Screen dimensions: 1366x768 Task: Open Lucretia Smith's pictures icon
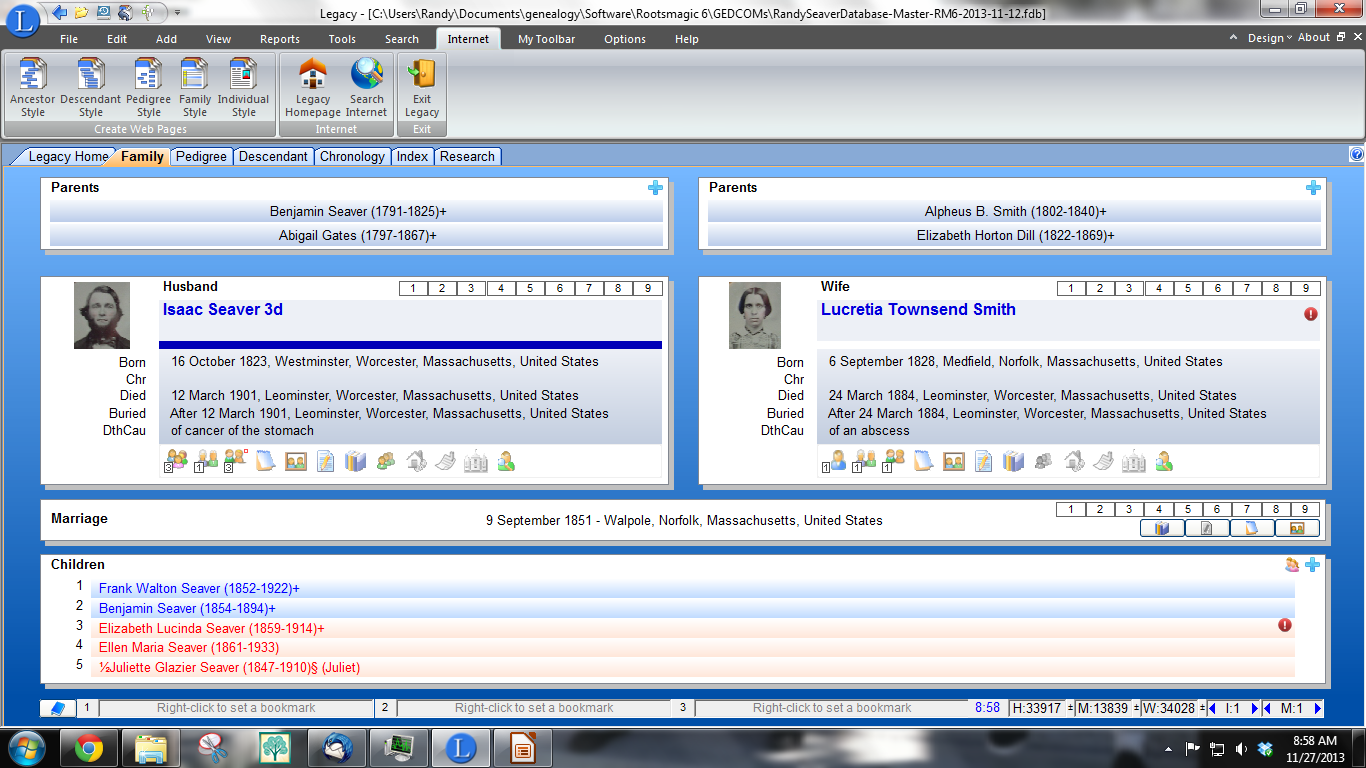(953, 461)
